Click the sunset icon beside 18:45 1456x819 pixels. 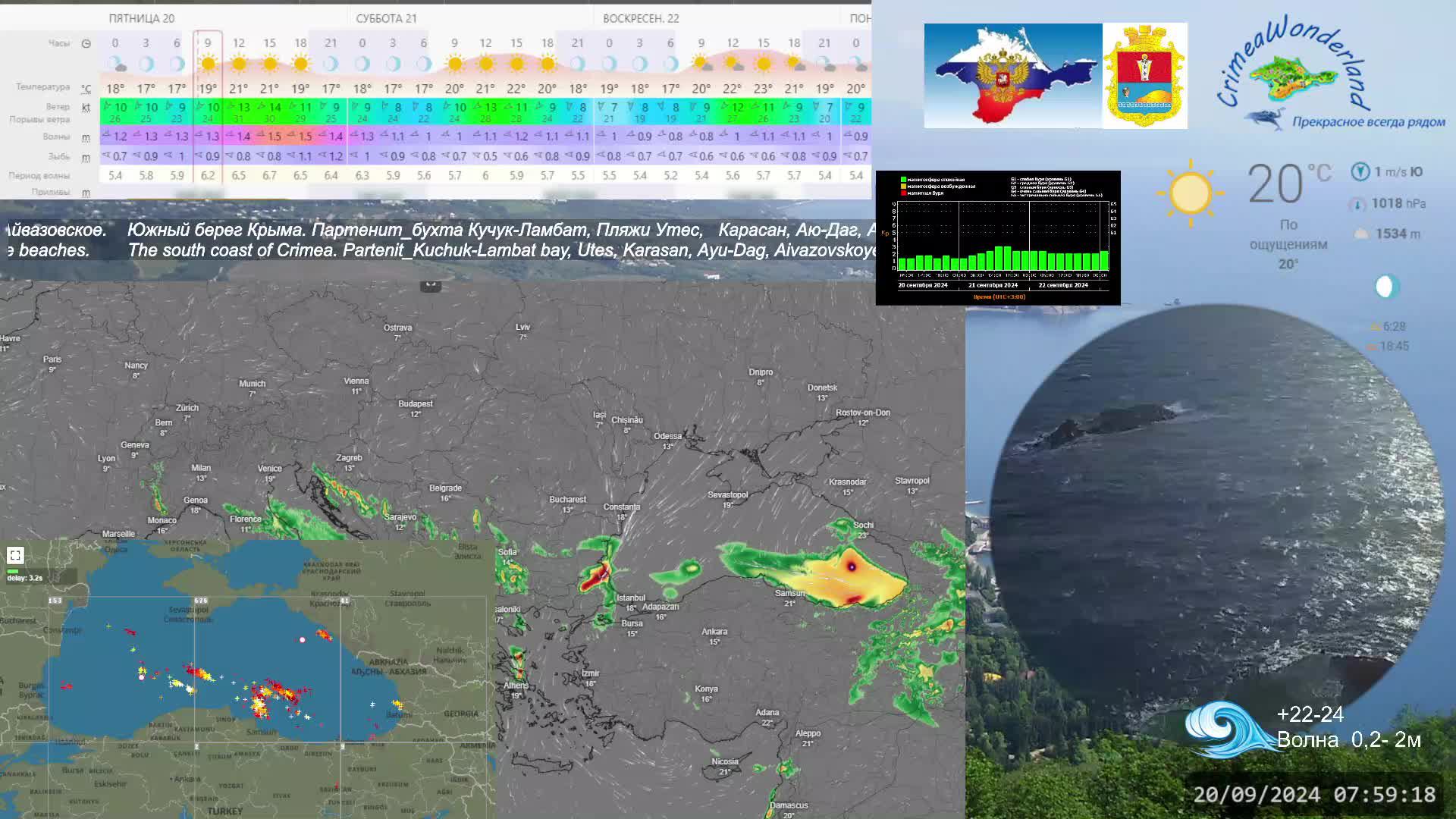pyautogui.click(x=1372, y=347)
